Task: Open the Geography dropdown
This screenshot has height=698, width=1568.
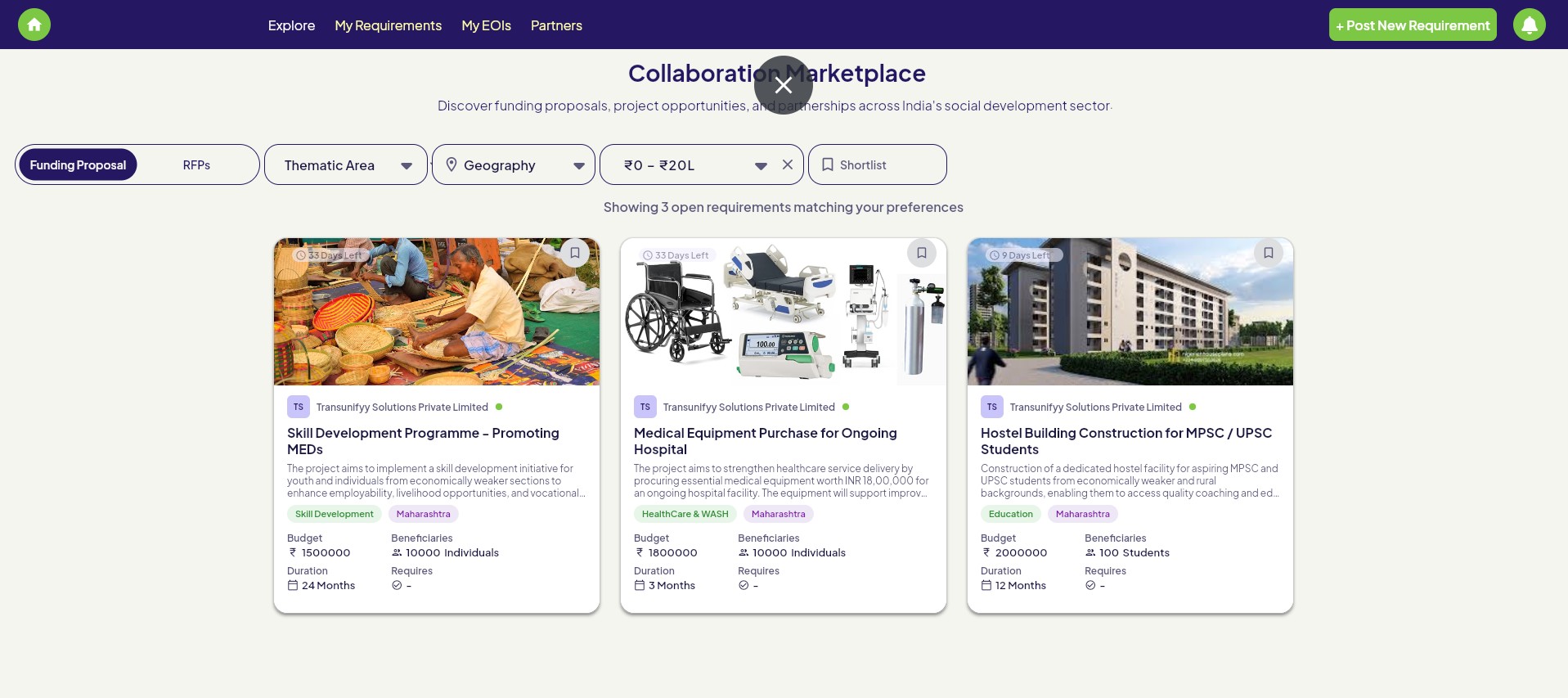Action: (514, 164)
